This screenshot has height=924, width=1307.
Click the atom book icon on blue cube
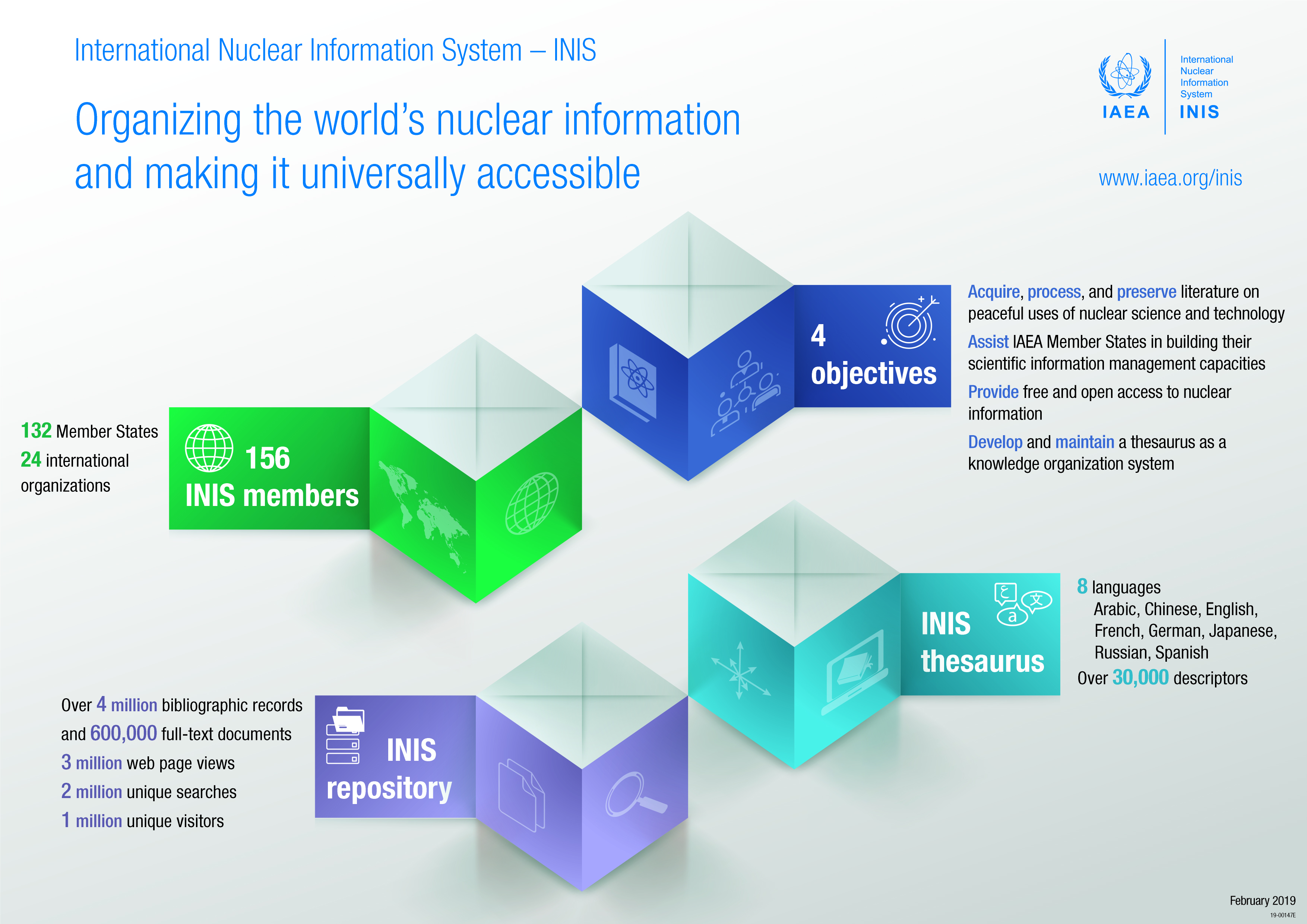634,382
